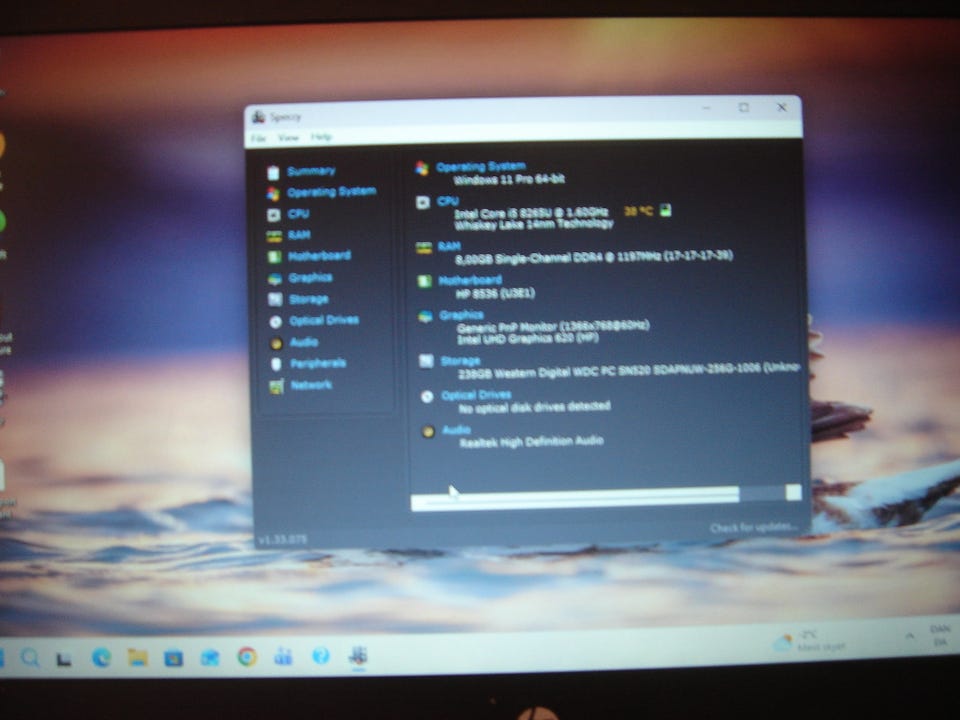Select the Intel Core i5 8265U text
This screenshot has height=720, width=960.
(531, 213)
